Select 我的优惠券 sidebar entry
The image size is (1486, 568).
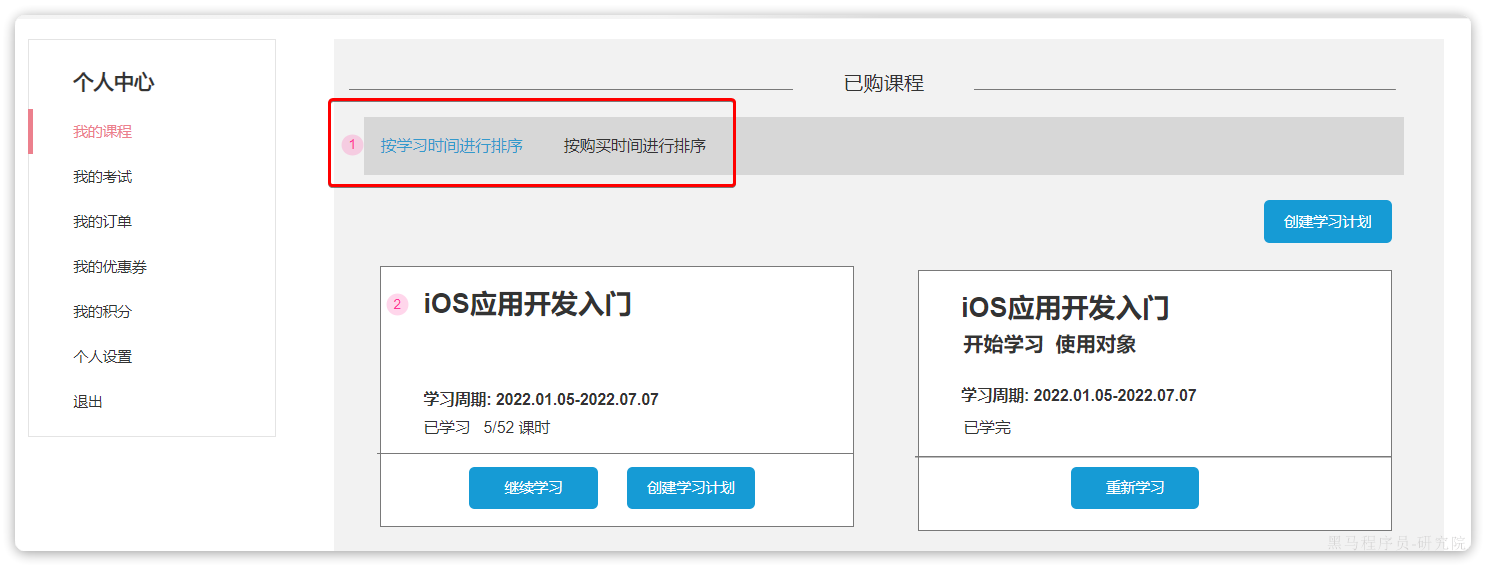110,267
